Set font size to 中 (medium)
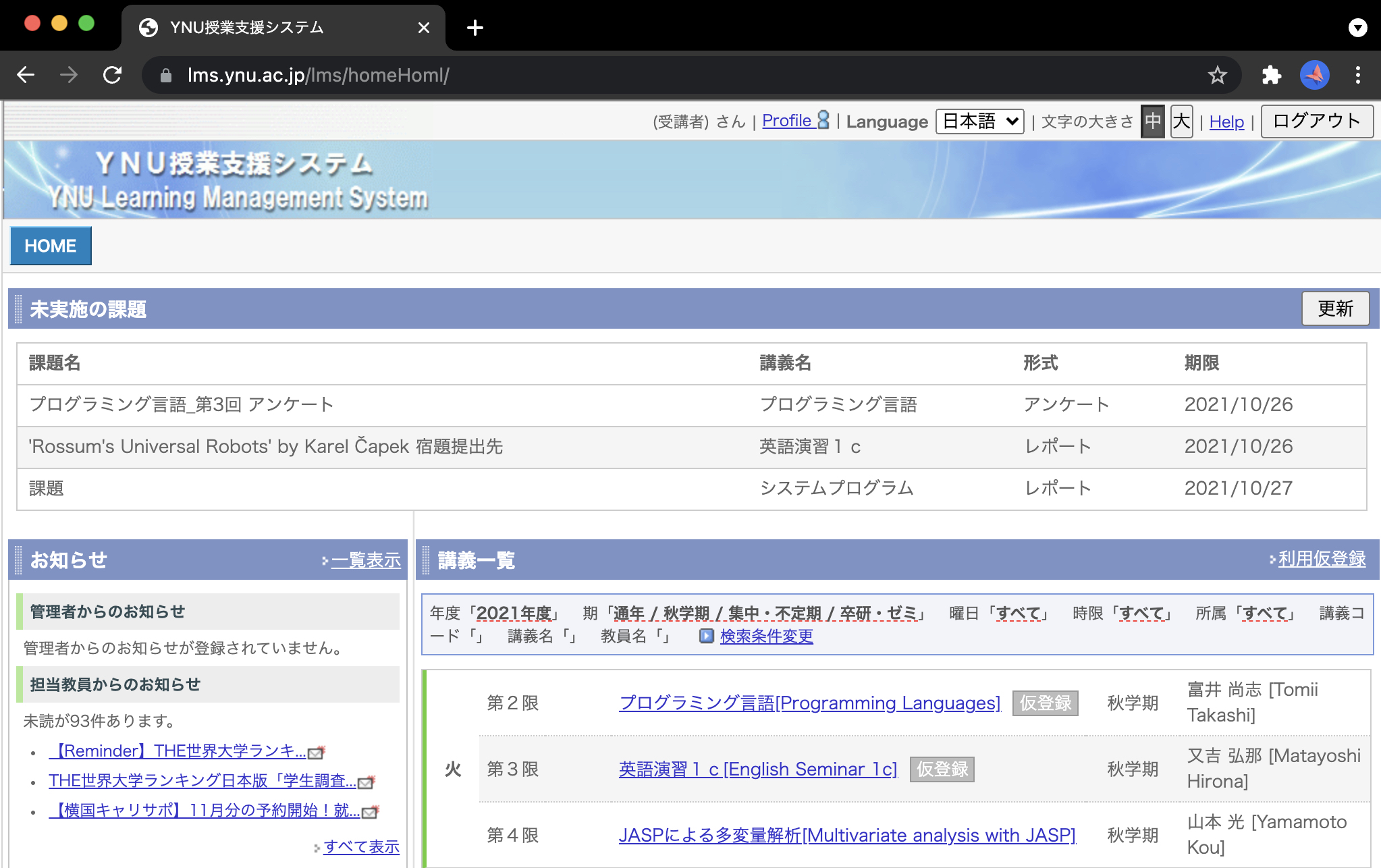 (1153, 121)
